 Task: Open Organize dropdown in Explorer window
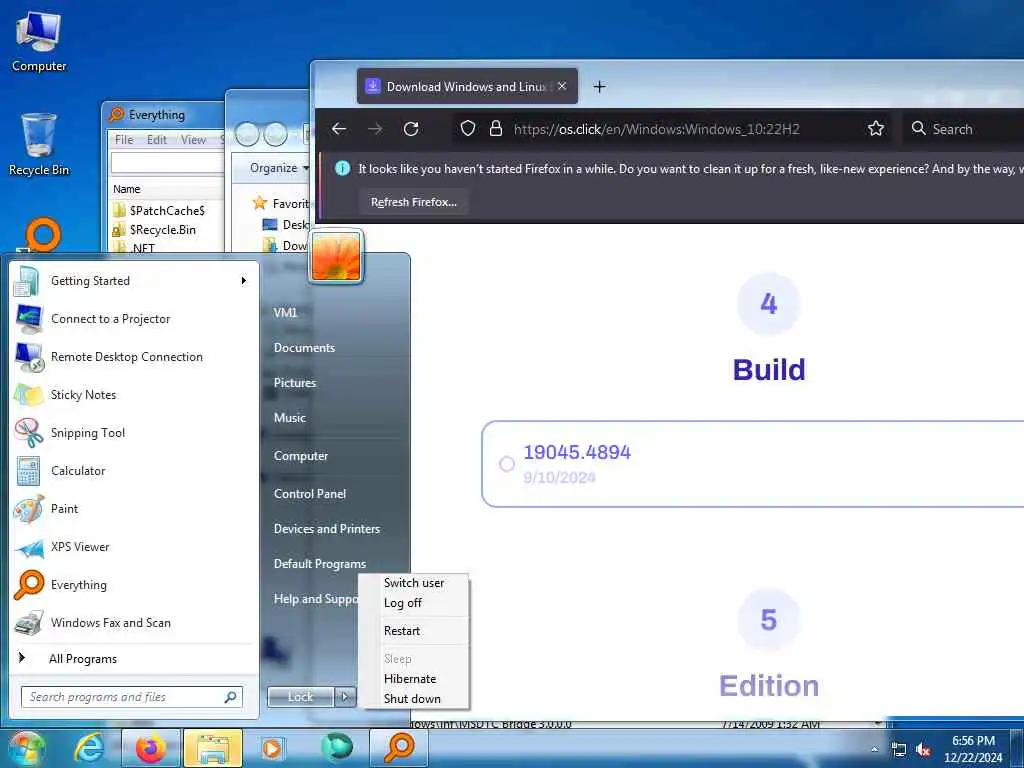coord(279,168)
